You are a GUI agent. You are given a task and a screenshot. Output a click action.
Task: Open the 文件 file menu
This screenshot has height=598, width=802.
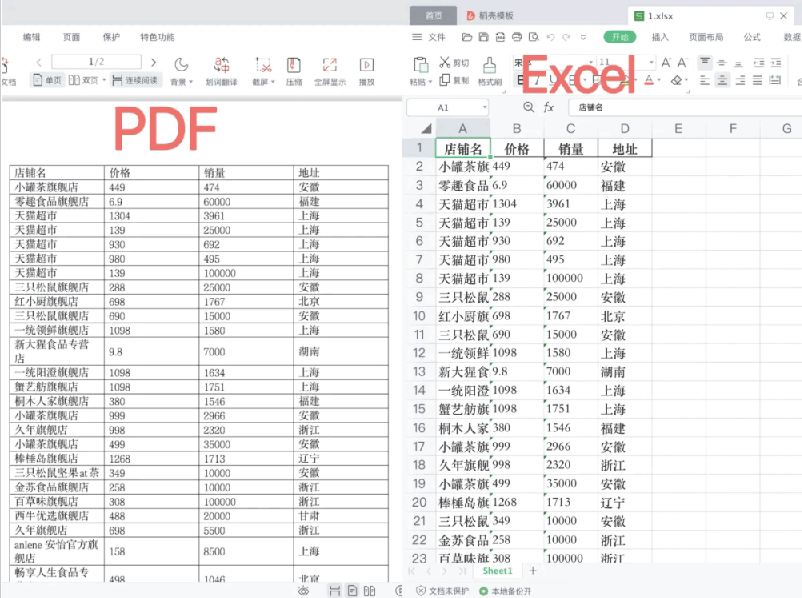[437, 37]
